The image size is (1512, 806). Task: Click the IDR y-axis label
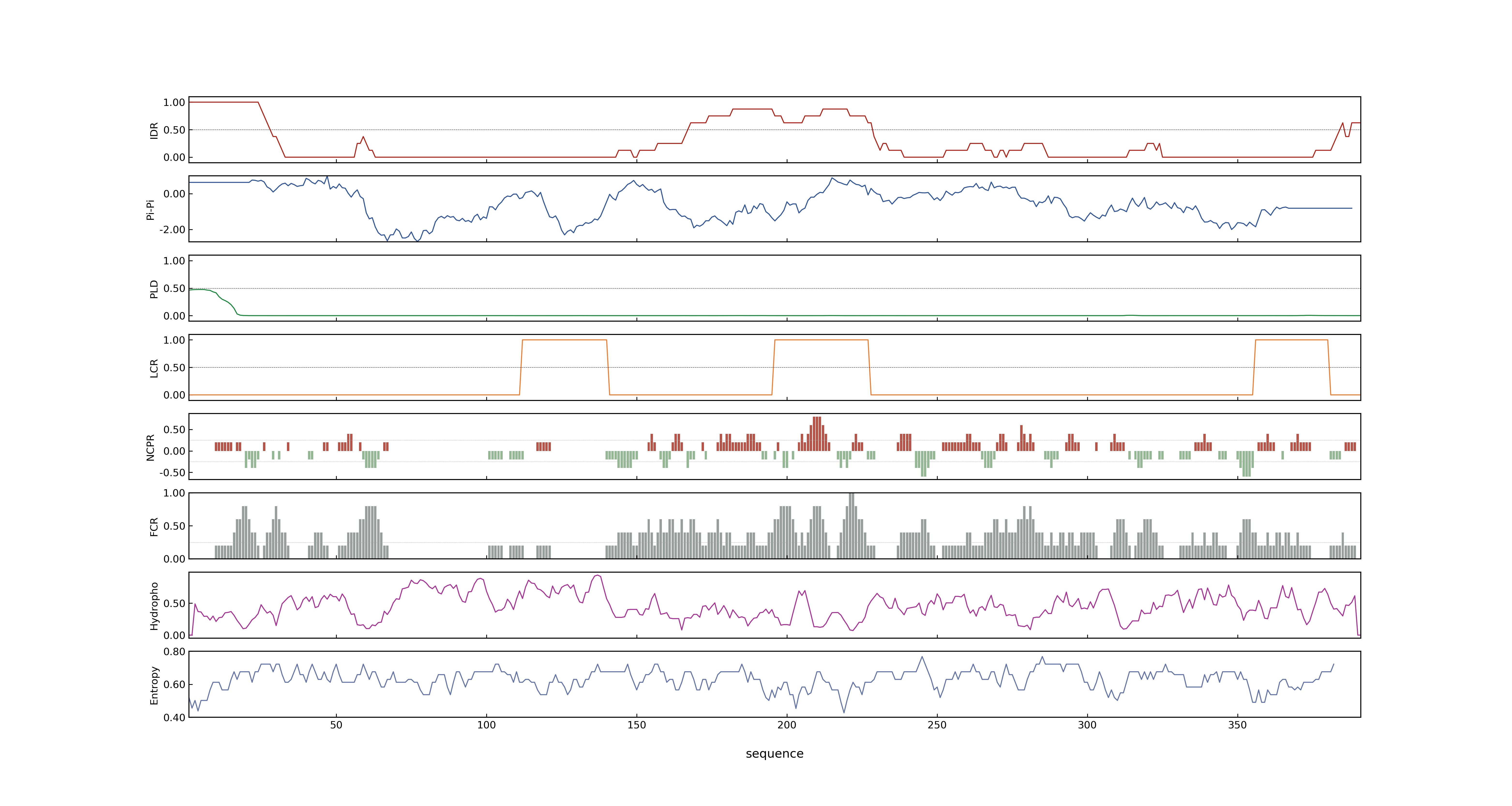[154, 130]
